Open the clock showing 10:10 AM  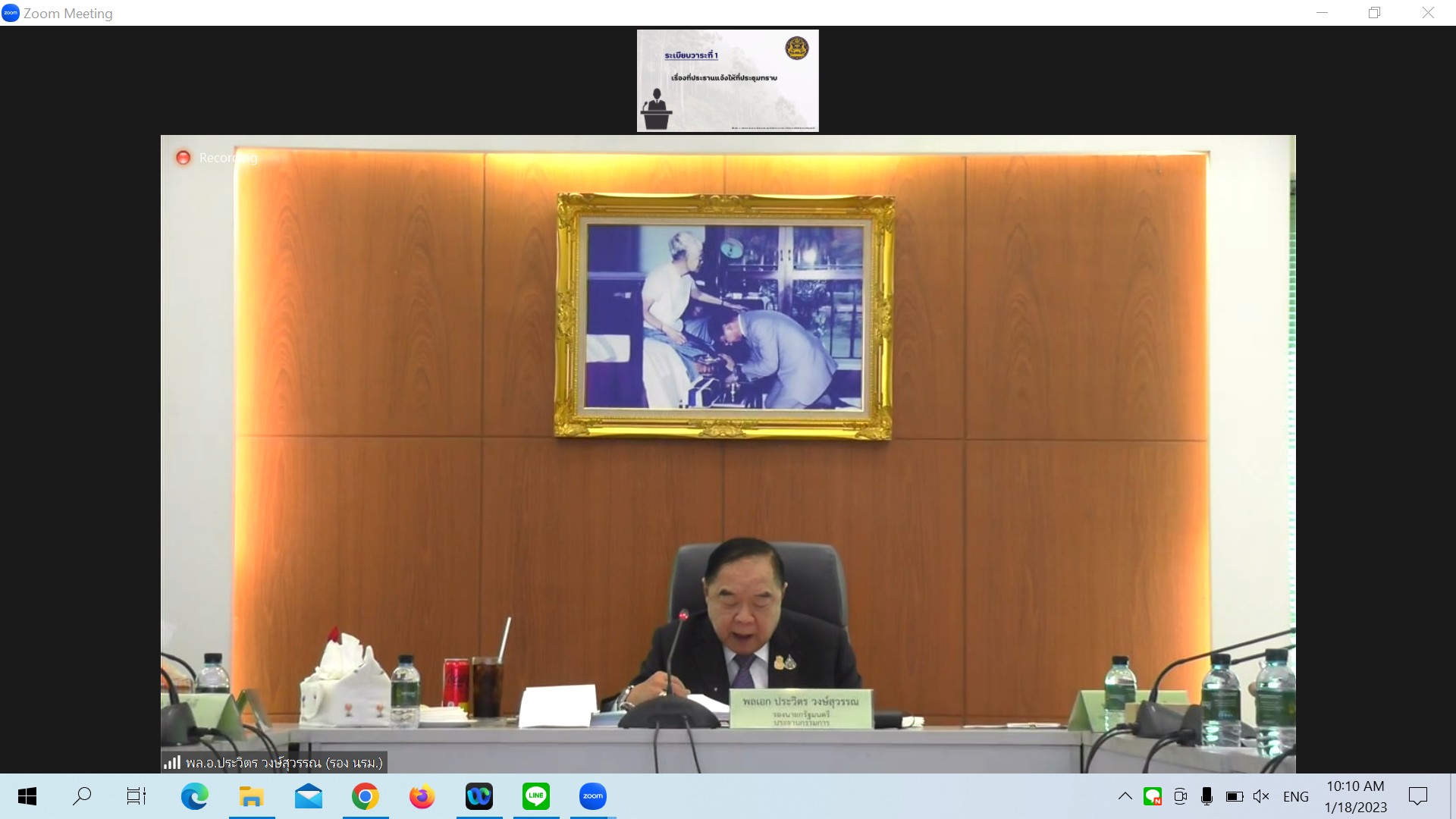[x=1355, y=796]
